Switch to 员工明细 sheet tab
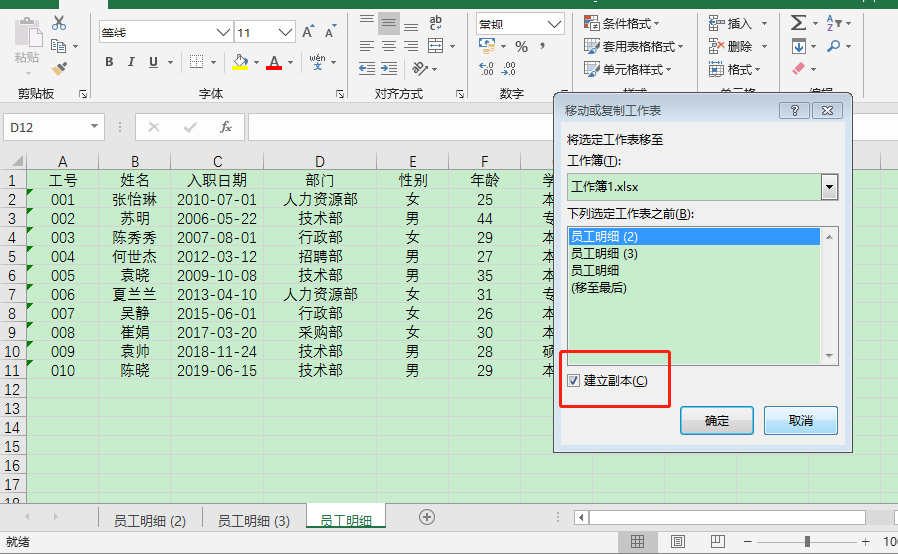Viewport: 898px width, 554px height. (345, 519)
